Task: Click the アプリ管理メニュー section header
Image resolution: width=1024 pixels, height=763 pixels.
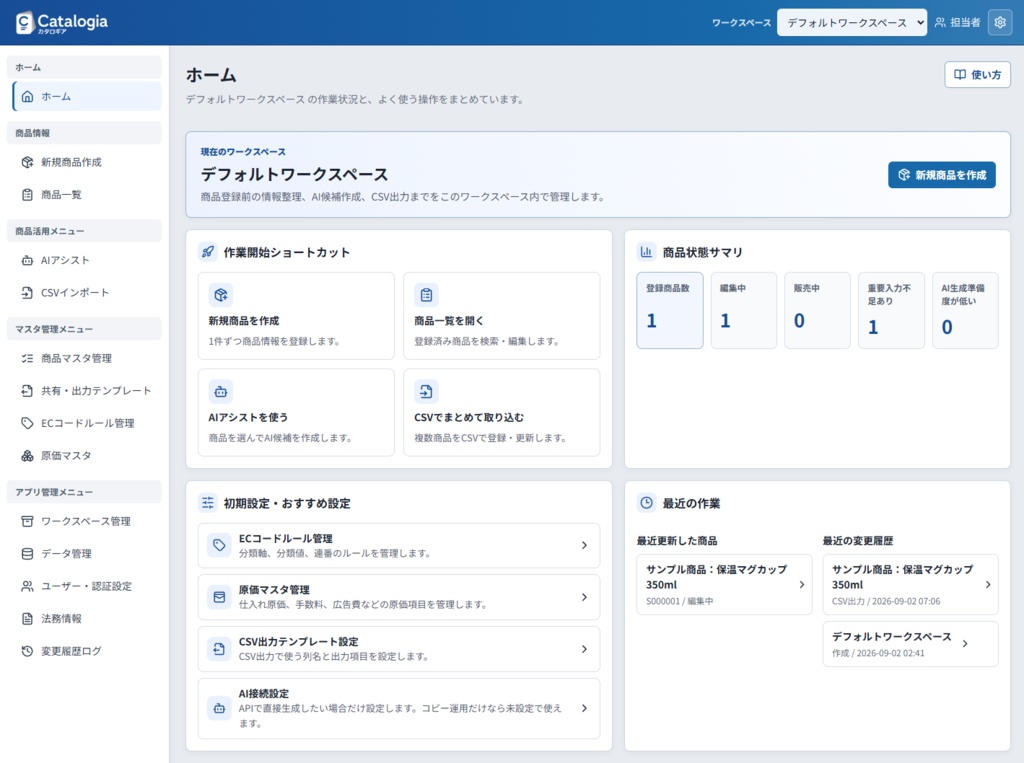Action: tap(84, 492)
